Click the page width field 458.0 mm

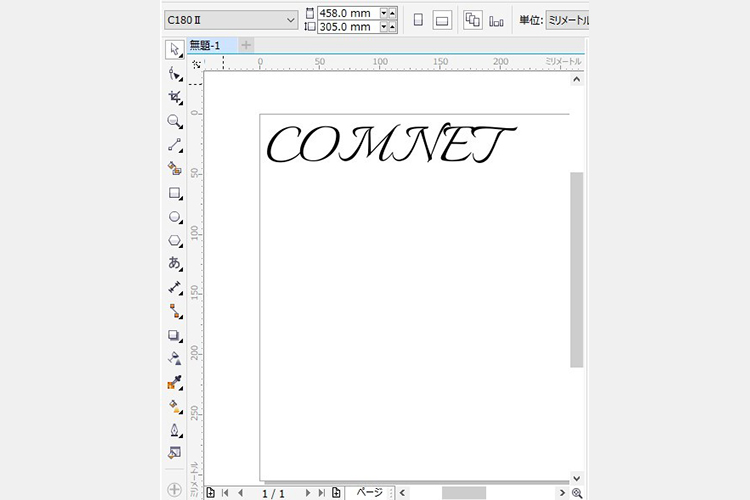349,13
